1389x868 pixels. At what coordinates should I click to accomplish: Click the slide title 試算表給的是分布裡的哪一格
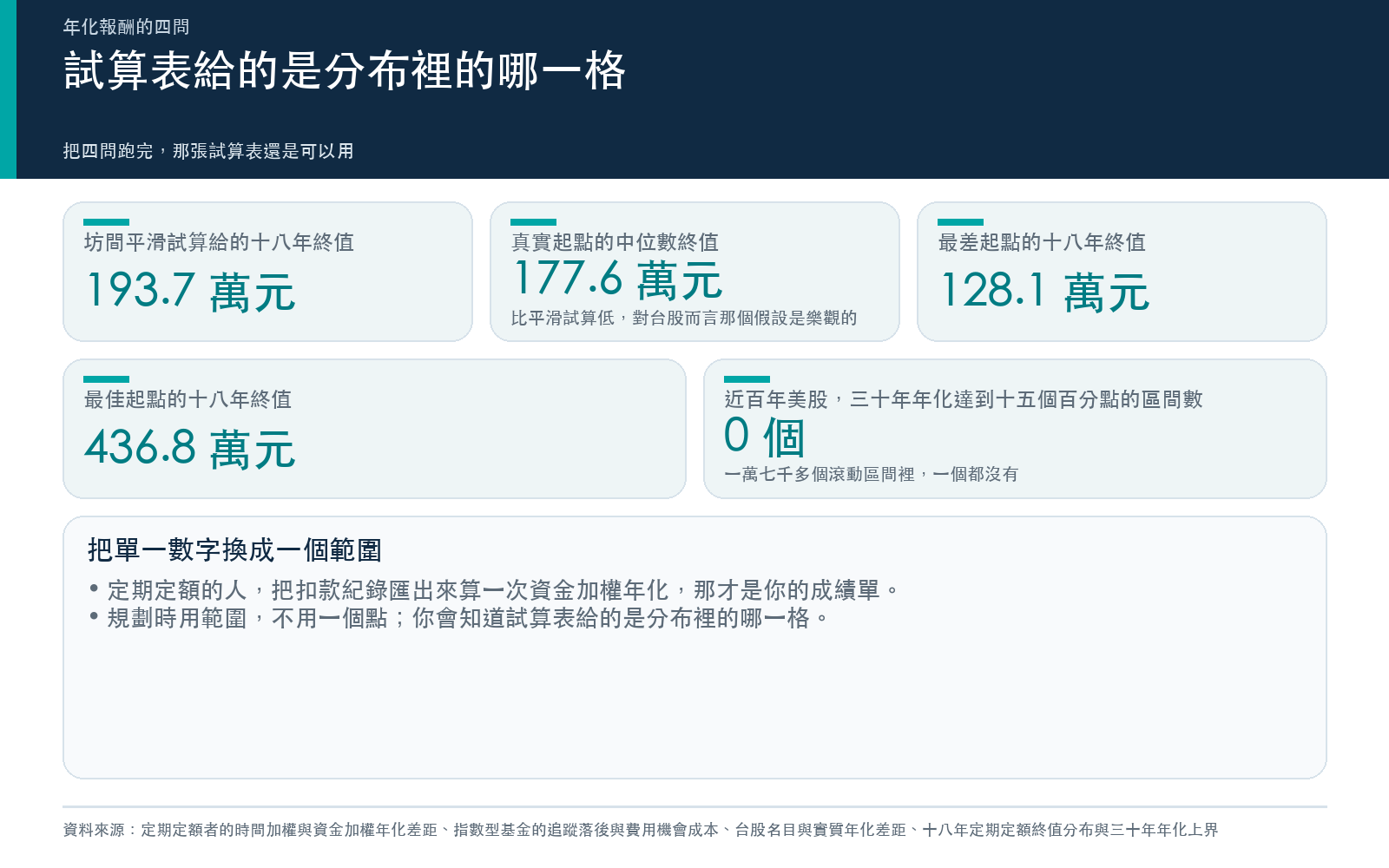[345, 70]
